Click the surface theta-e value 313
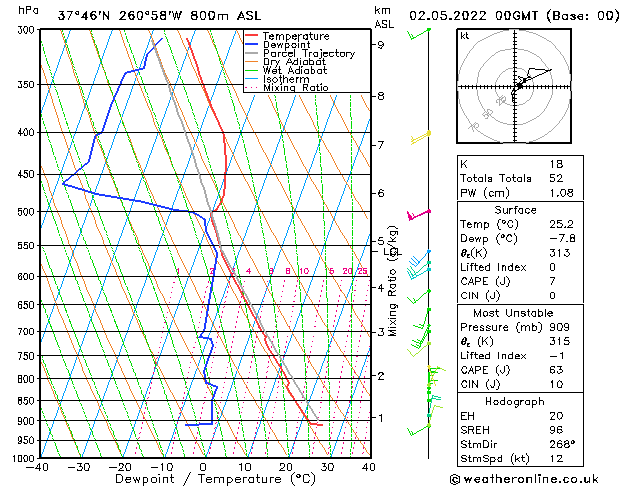The width and height of the screenshot is (629, 486). point(560,253)
